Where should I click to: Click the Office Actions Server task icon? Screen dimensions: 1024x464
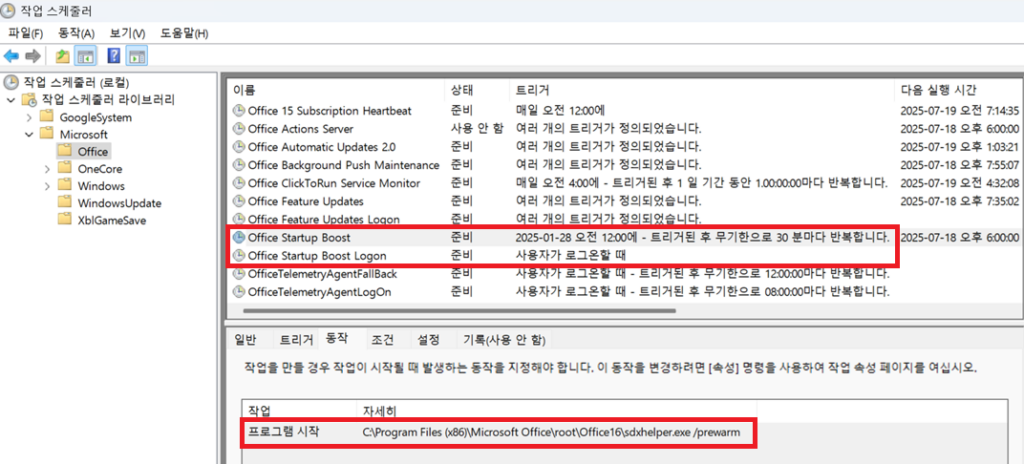click(240, 129)
